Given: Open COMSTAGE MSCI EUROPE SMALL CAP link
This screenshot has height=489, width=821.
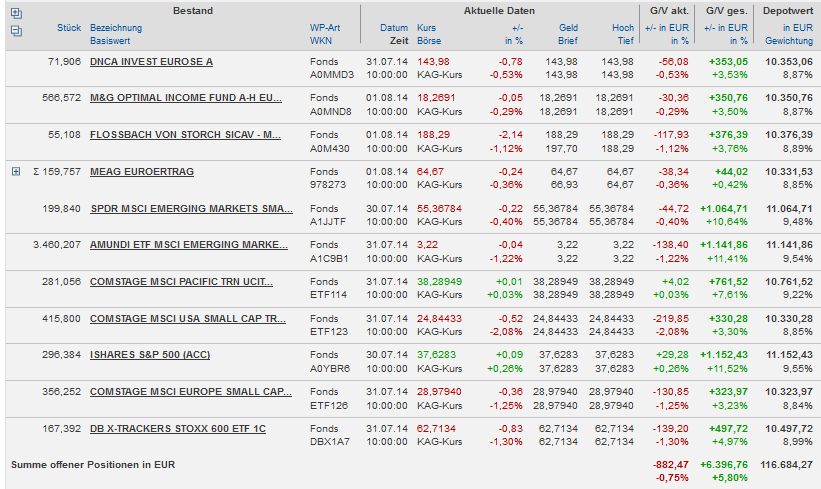Looking at the screenshot, I should (188, 391).
